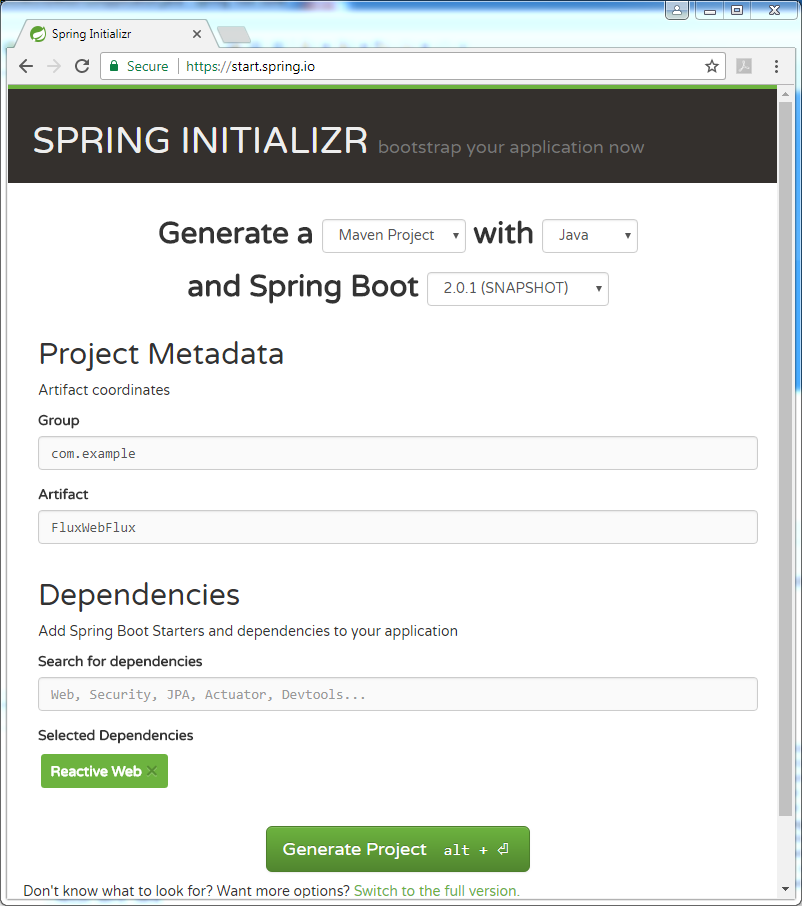Focus the Group input field
The image size is (802, 906).
[x=398, y=453]
